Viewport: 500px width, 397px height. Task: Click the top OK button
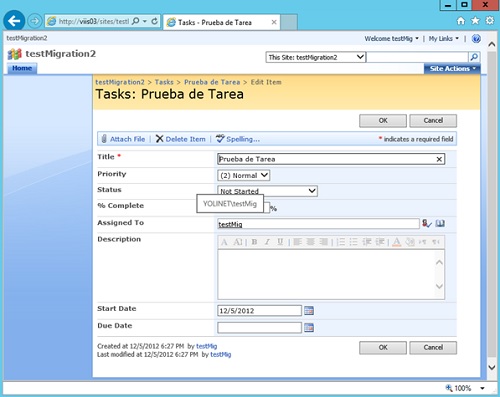click(x=383, y=121)
